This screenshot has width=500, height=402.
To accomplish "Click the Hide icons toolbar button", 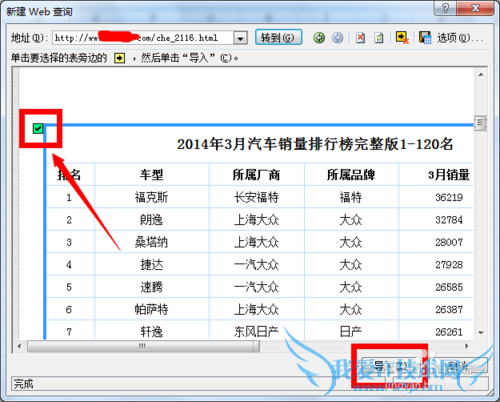I will point(402,37).
